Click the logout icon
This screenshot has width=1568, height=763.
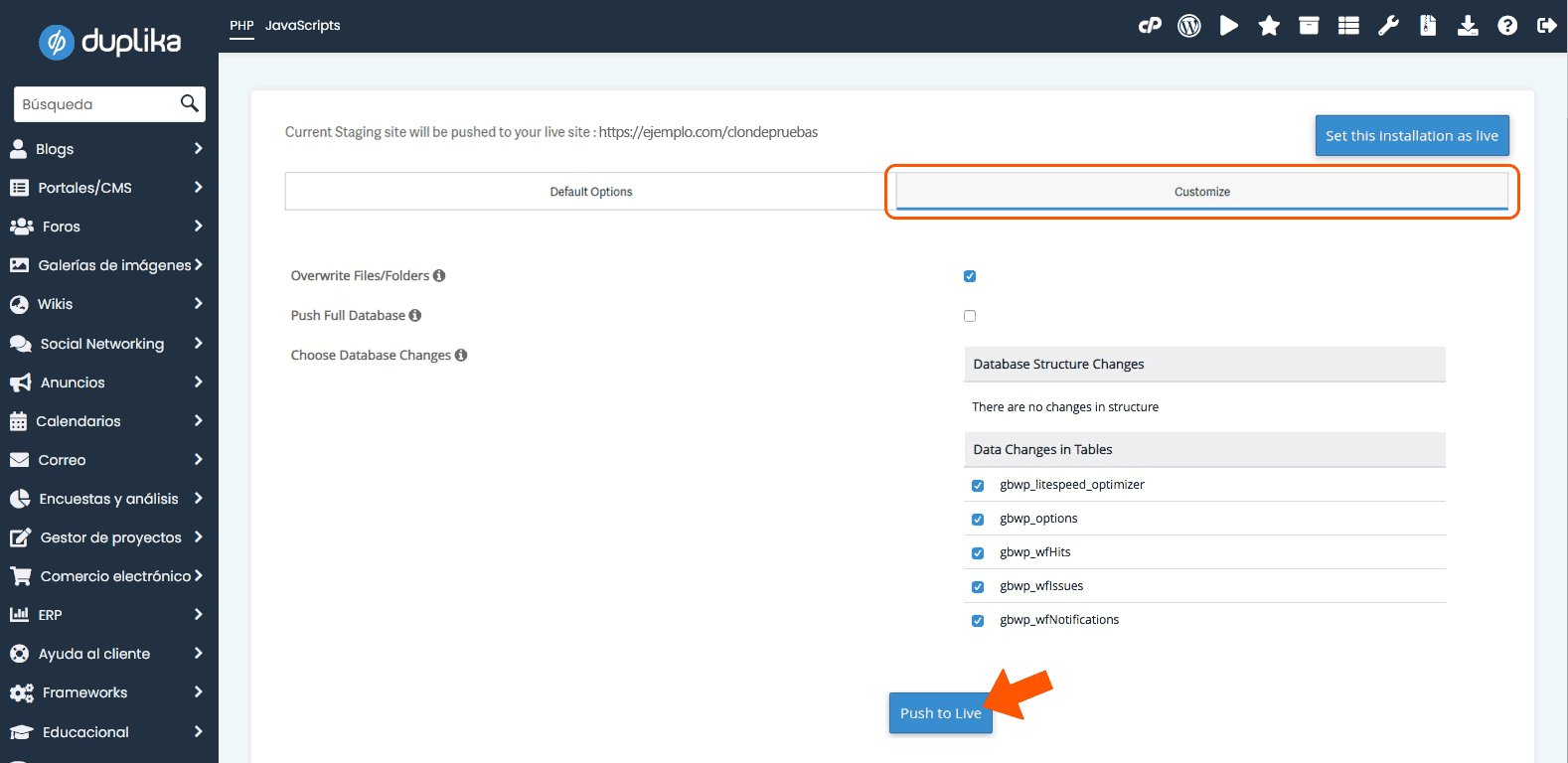point(1546,26)
